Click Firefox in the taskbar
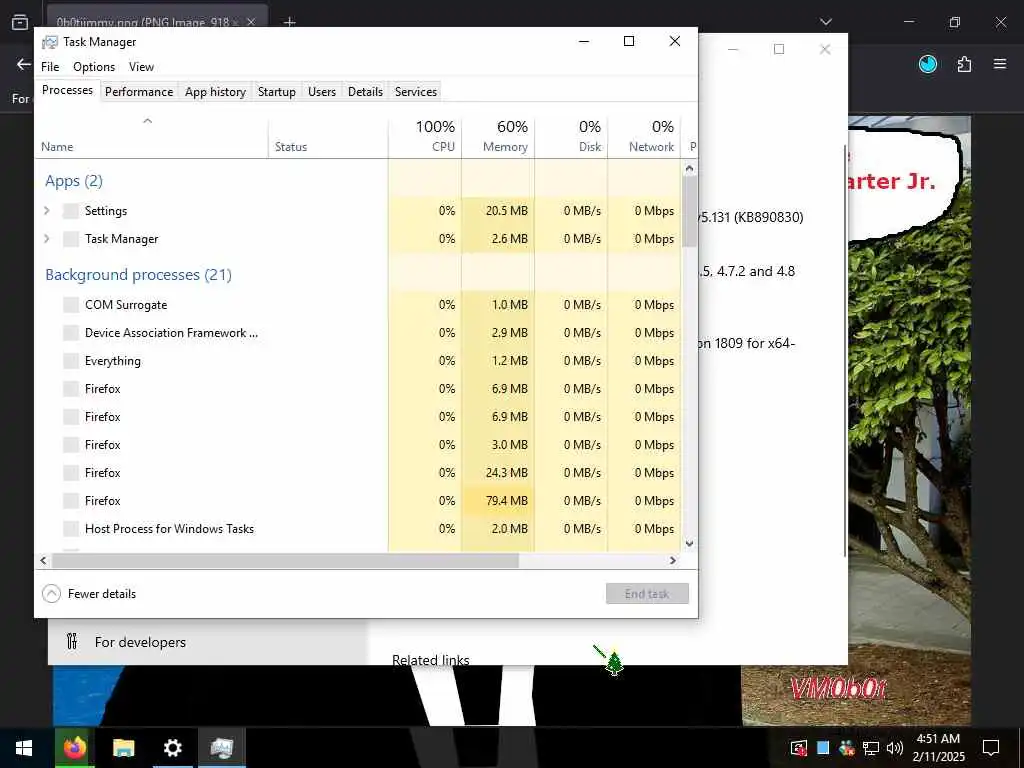 click(75, 748)
